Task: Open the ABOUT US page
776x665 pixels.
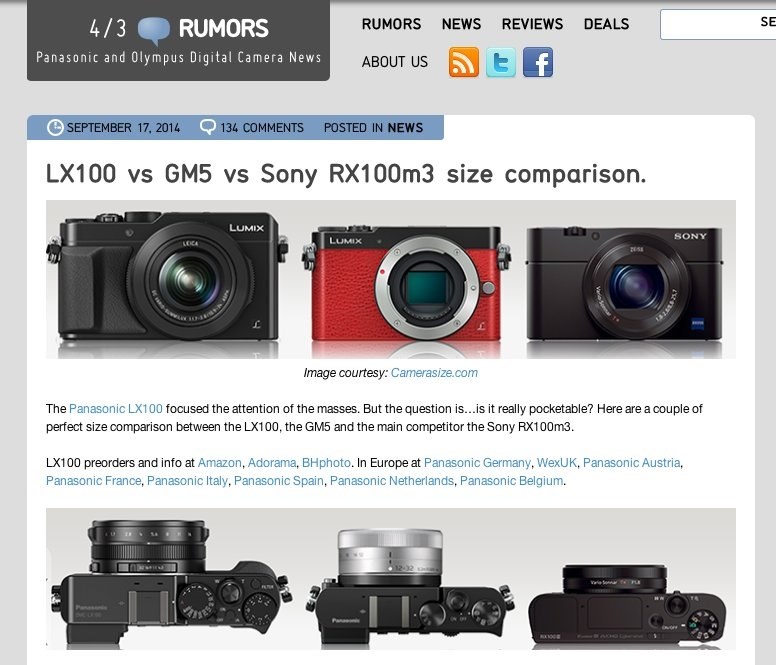Action: pos(394,62)
